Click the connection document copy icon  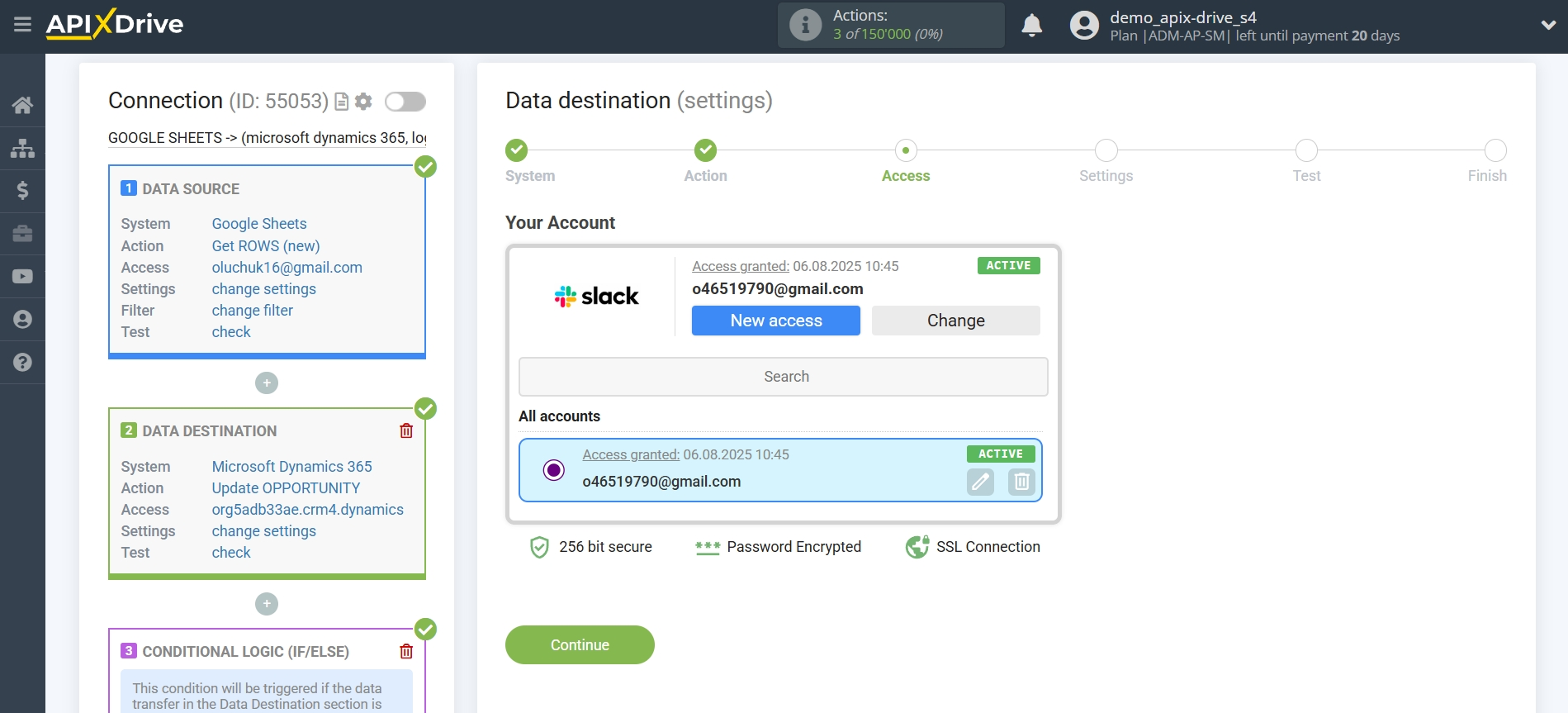coord(341,102)
